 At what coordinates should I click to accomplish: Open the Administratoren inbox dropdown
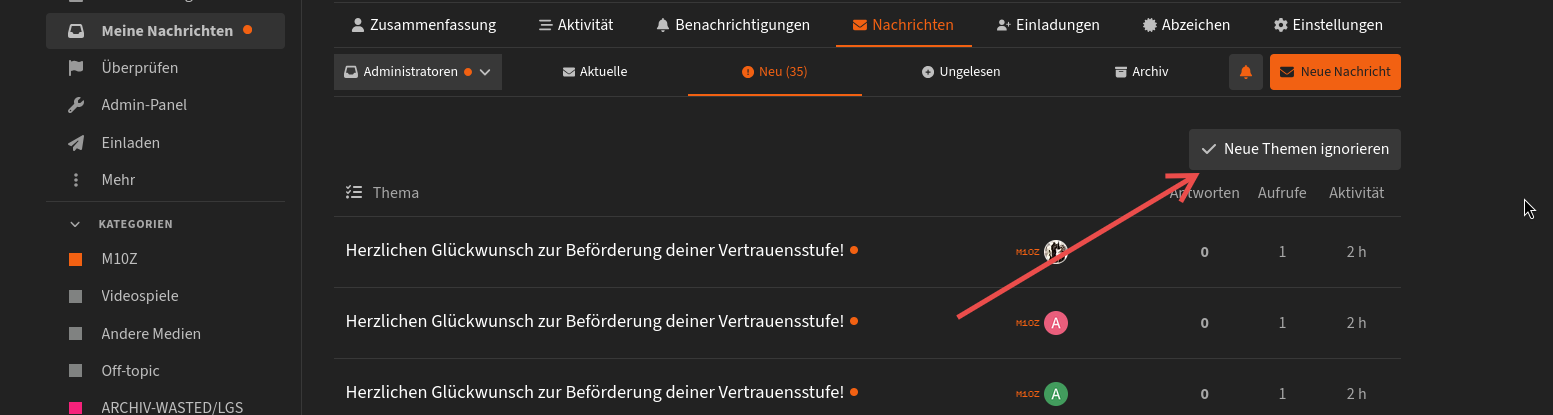(x=417, y=72)
